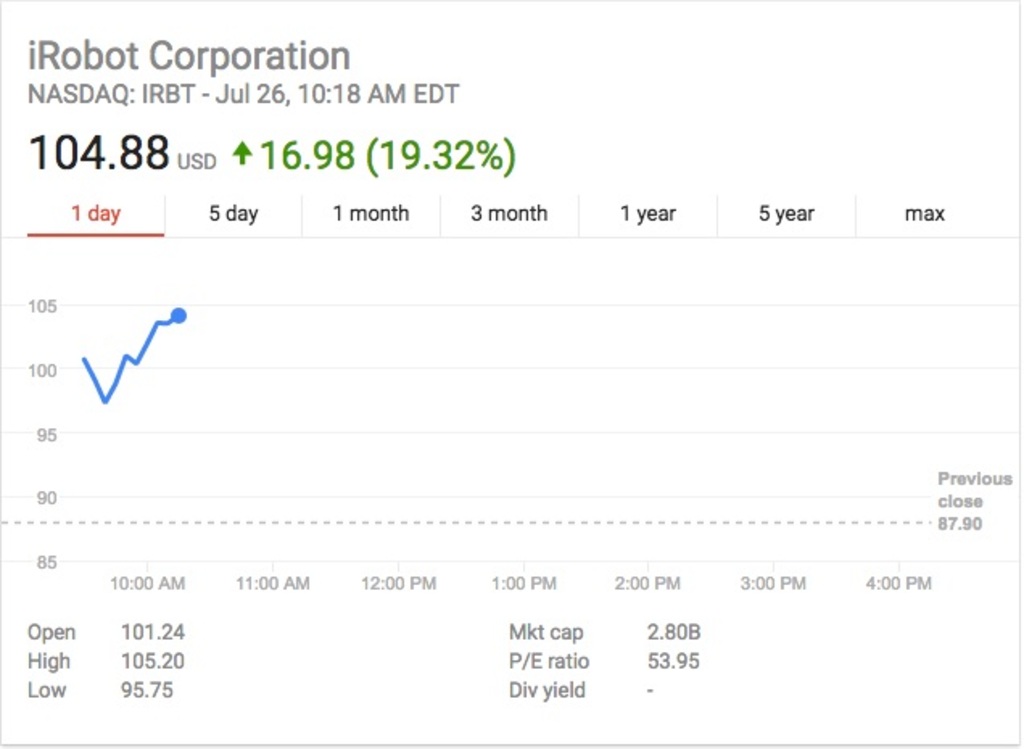Click the 4:00 PM axis label

click(x=897, y=583)
